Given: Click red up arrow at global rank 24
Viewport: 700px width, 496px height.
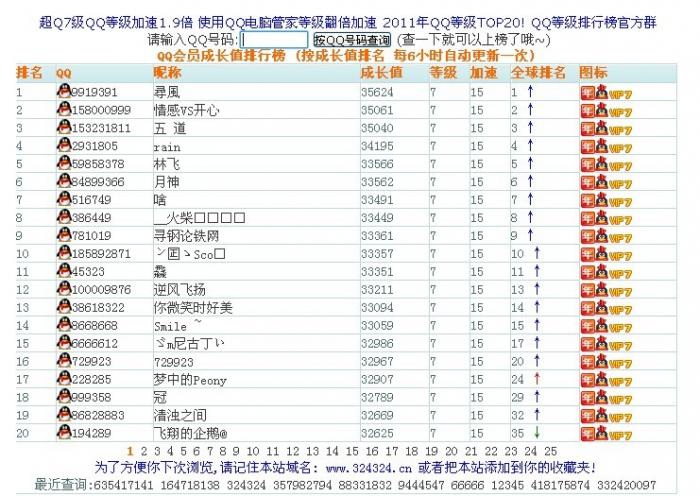Looking at the screenshot, I should point(537,379).
